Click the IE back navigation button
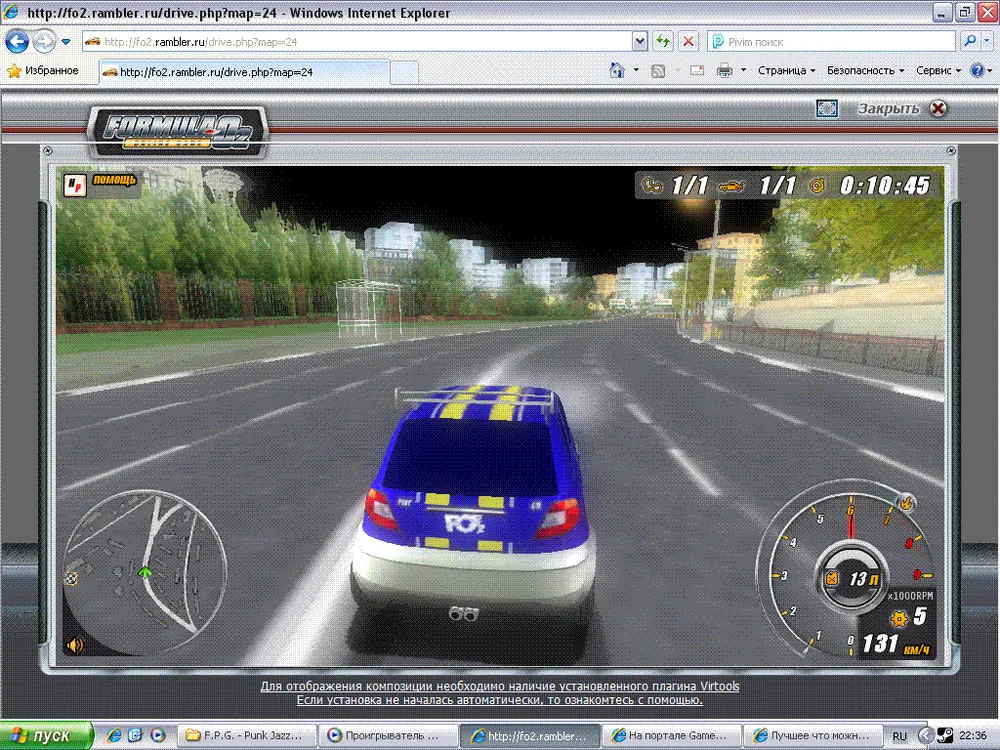 click(x=17, y=42)
